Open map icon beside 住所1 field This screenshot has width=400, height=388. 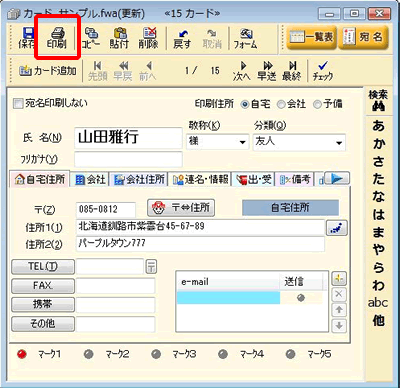(337, 228)
